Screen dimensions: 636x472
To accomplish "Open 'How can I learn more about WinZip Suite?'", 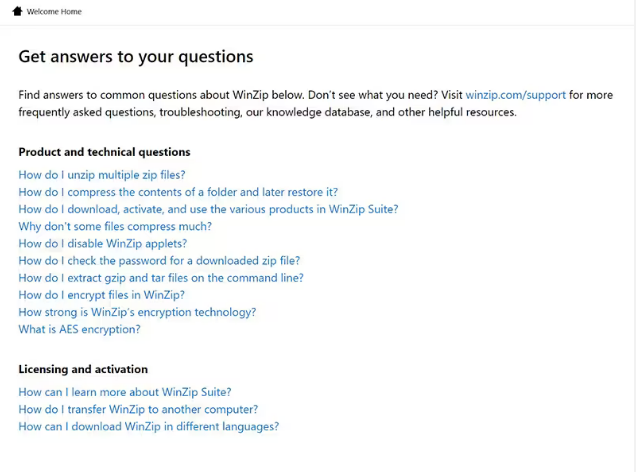I will click(x=125, y=392).
